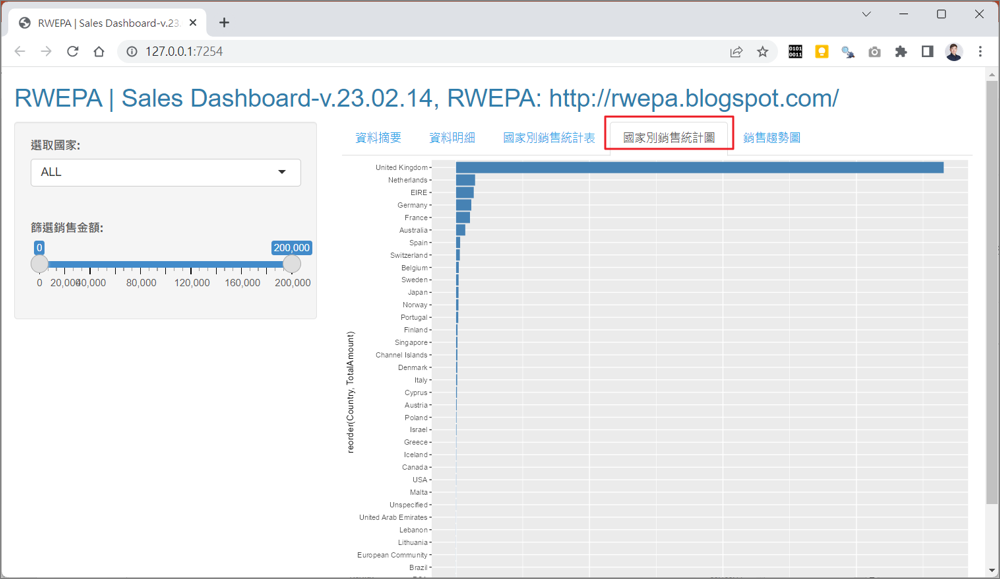Open the yellow lightbulb Keep extension
This screenshot has height=579, width=1000.
[822, 52]
